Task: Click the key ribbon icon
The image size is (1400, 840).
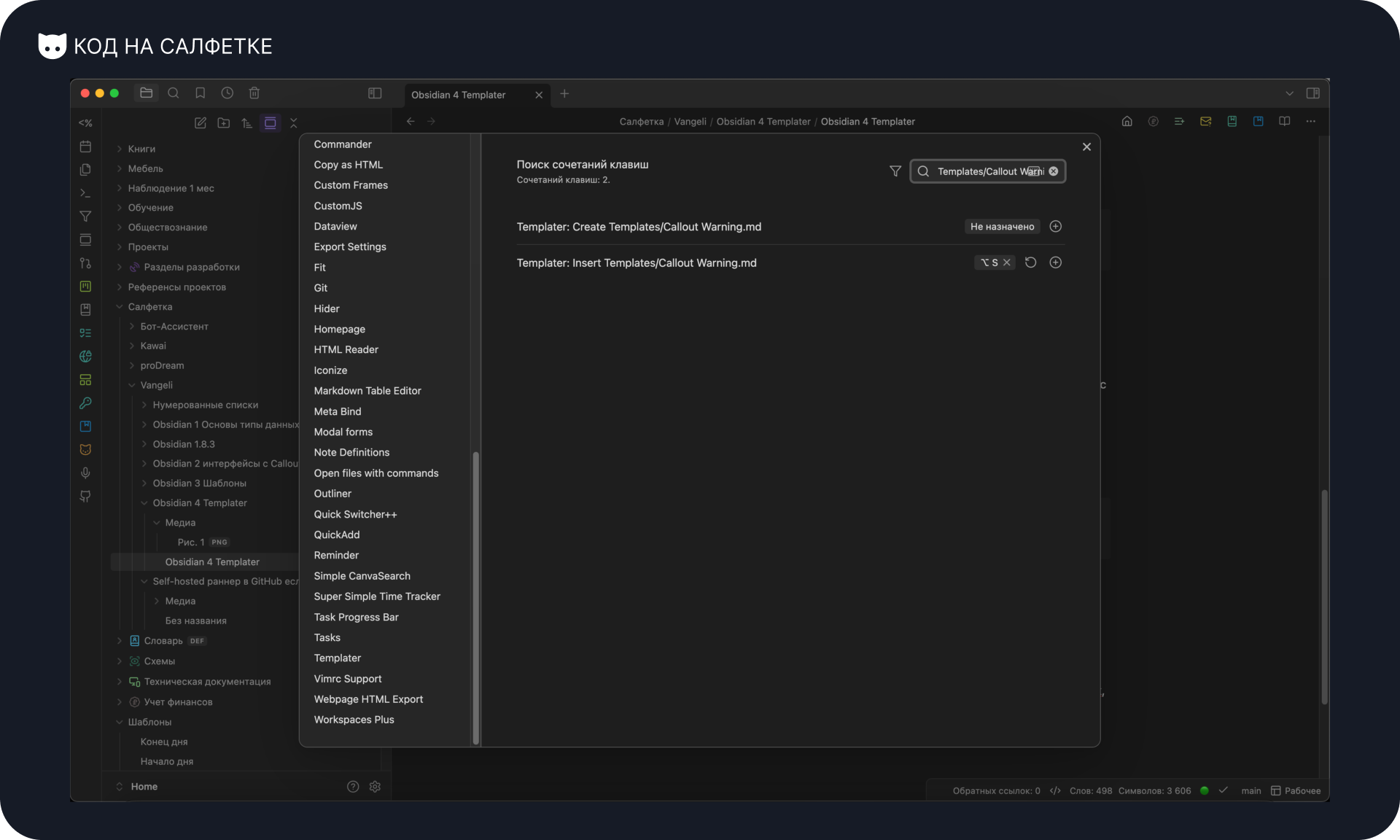Action: pos(85,403)
